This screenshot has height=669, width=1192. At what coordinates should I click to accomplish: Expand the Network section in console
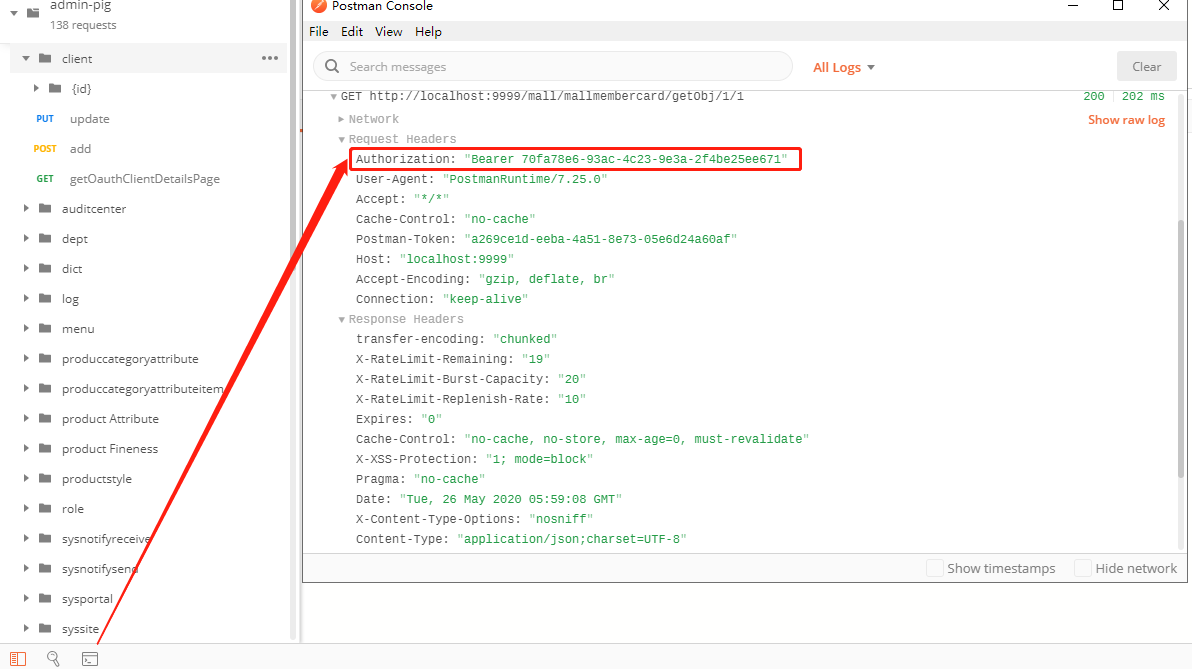(341, 119)
